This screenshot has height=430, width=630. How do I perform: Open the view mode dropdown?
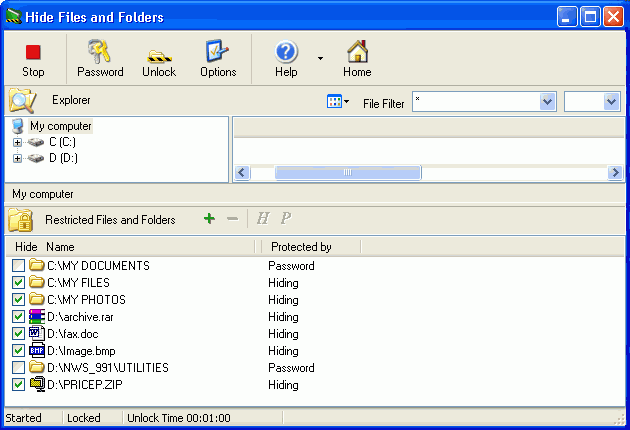pyautogui.click(x=339, y=102)
